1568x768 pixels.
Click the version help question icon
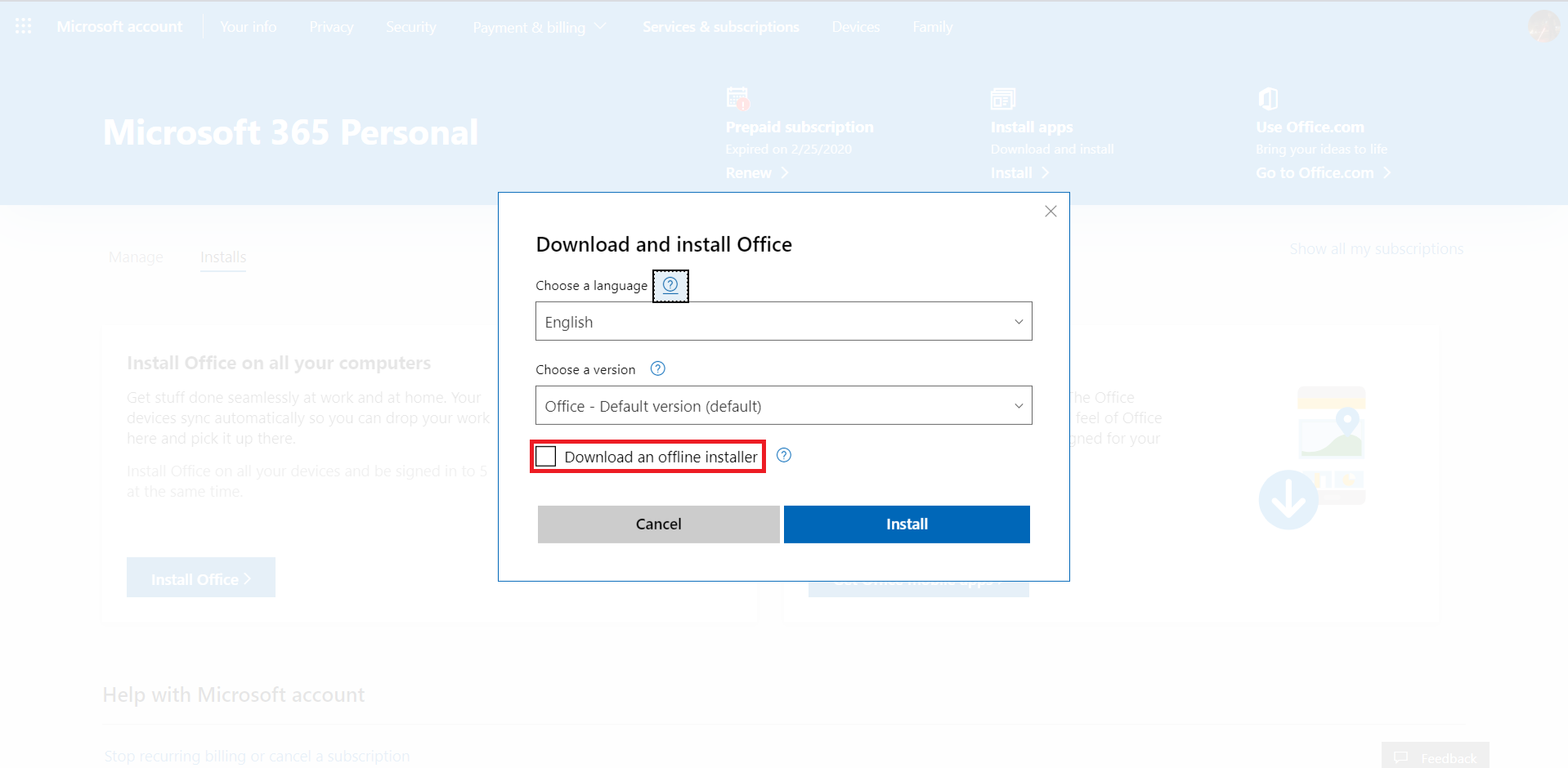tap(657, 368)
